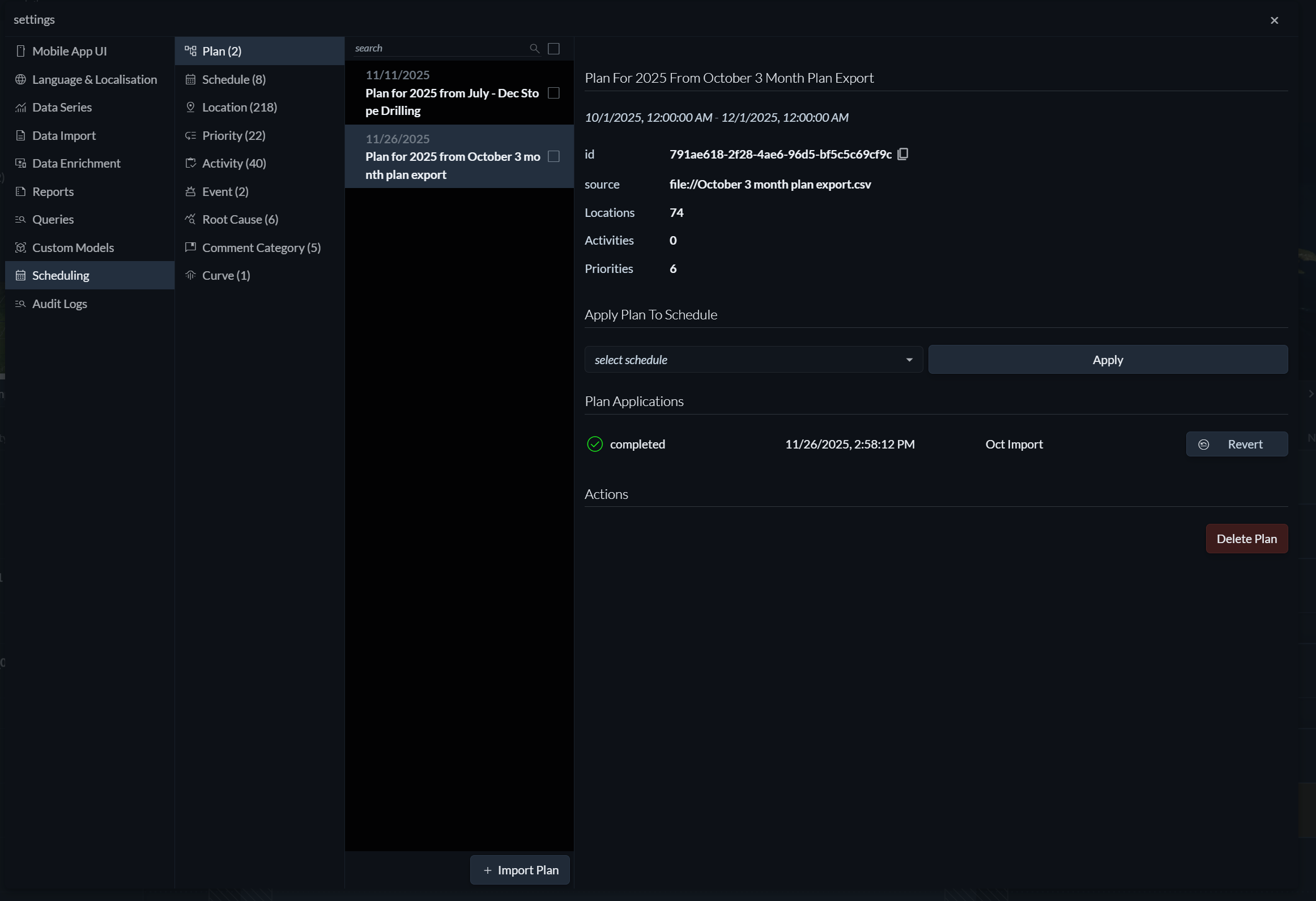Viewport: 1316px width, 901px height.
Task: Click the search magnifier icon
Action: tap(534, 49)
